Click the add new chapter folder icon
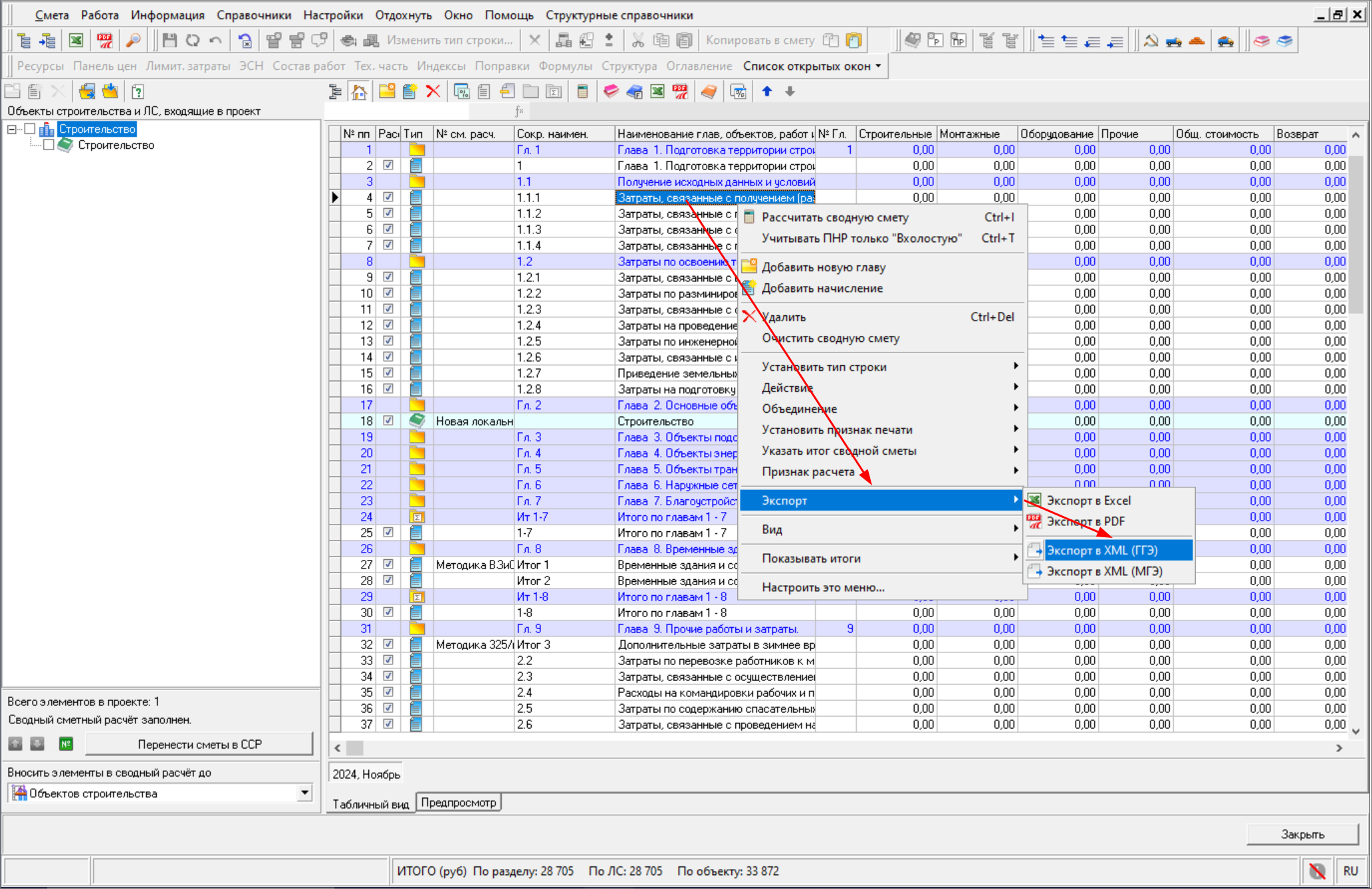Viewport: 1372px width, 889px height. 387,92
